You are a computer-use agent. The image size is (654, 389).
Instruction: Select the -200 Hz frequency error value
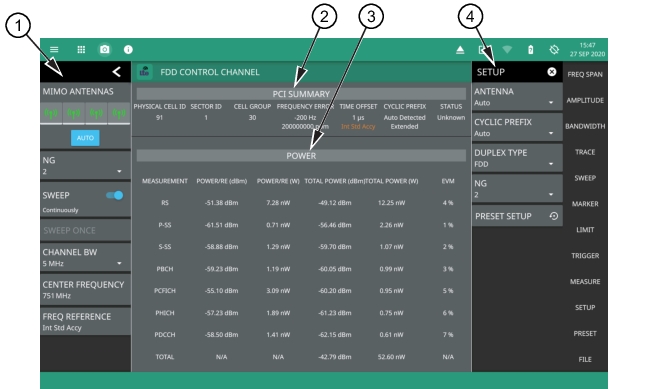305,118
